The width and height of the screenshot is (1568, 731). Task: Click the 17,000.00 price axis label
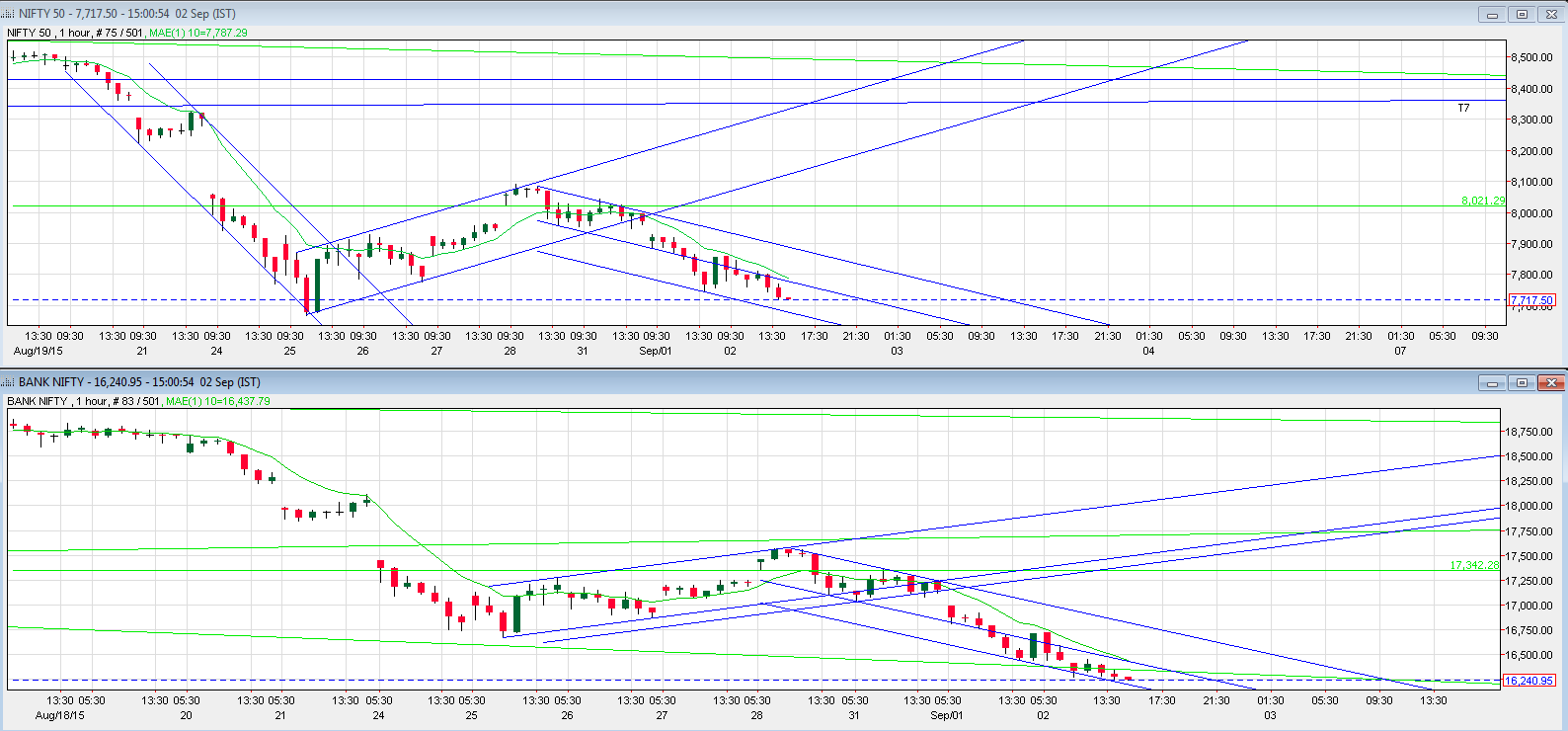pos(1528,606)
